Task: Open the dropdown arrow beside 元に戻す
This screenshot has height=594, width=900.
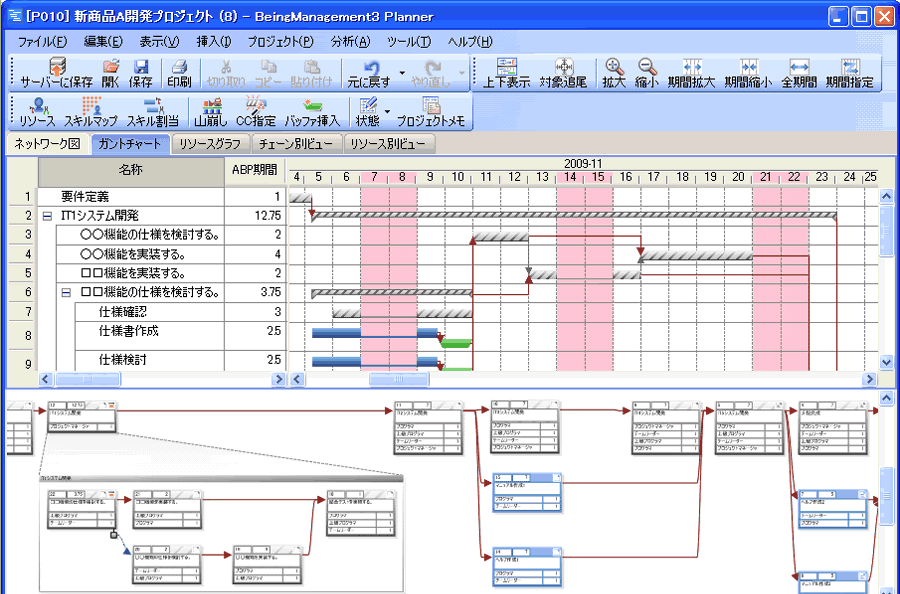Action: click(x=402, y=73)
